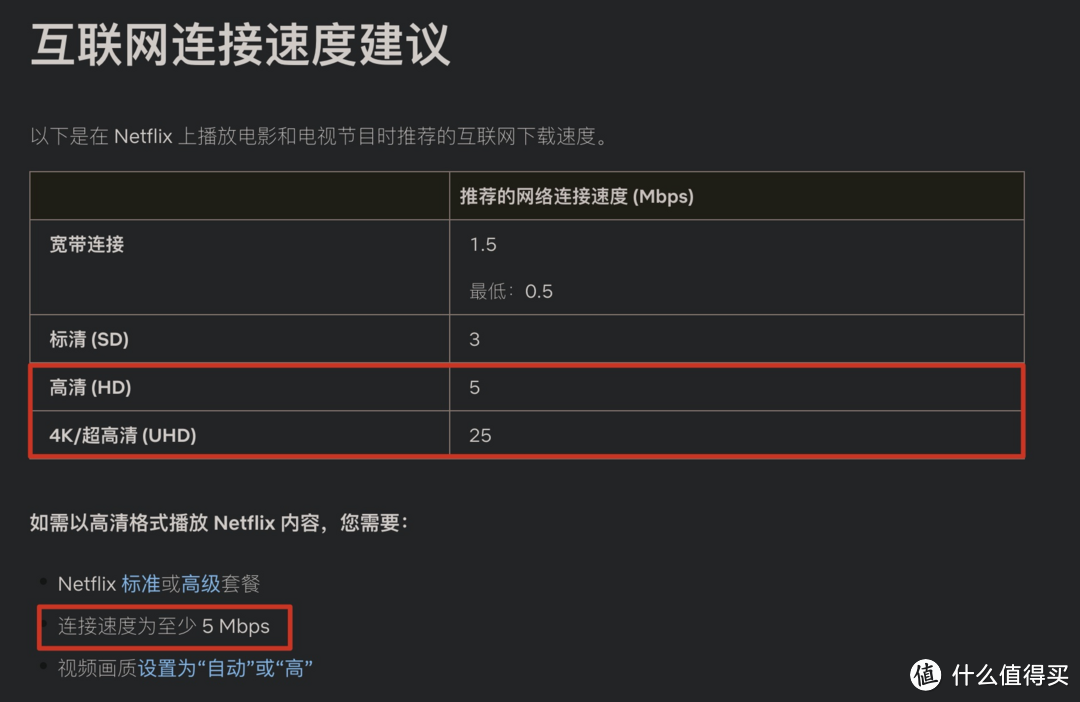Click the 连接速度为至少 5 Mbps bullet text
1080x702 pixels.
(x=164, y=627)
